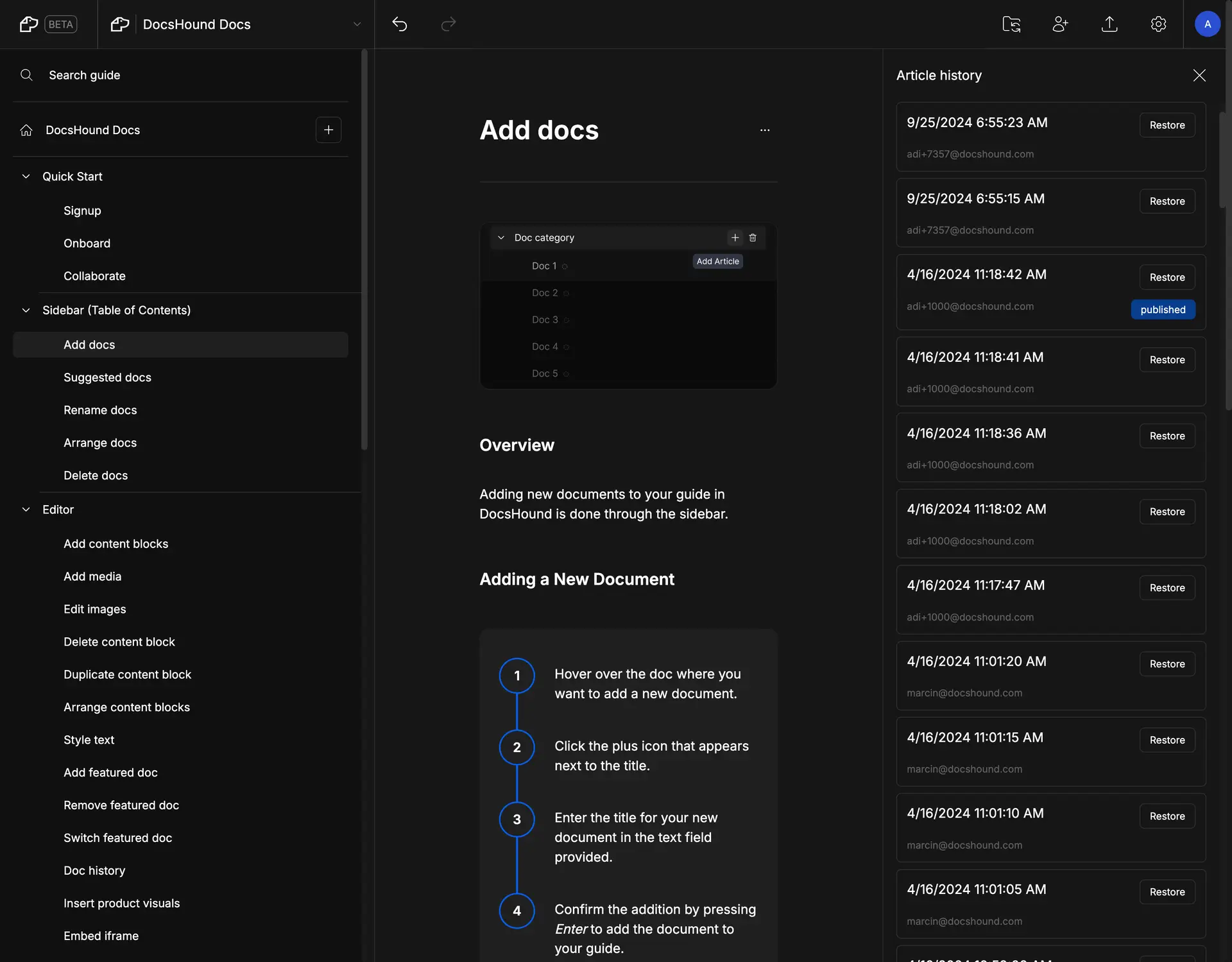Restore version from 9/25/2024 6:55:15 AM

(1167, 202)
